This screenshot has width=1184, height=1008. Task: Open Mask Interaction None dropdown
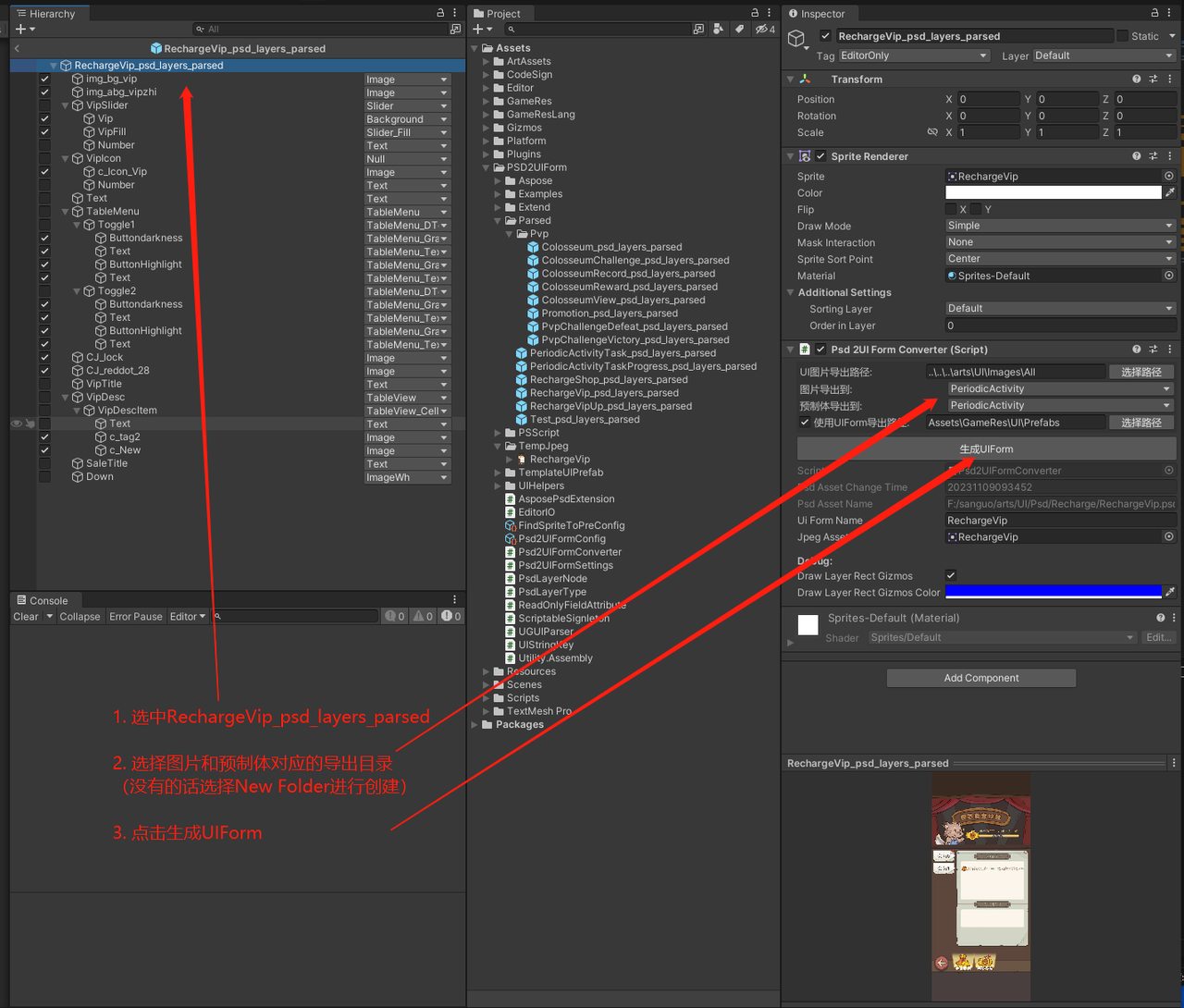tap(1061, 242)
